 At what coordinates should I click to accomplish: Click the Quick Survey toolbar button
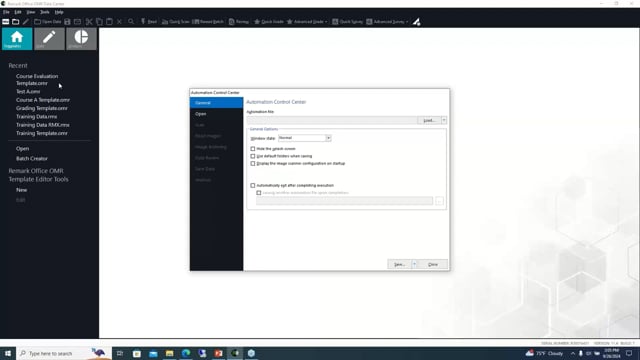347,22
